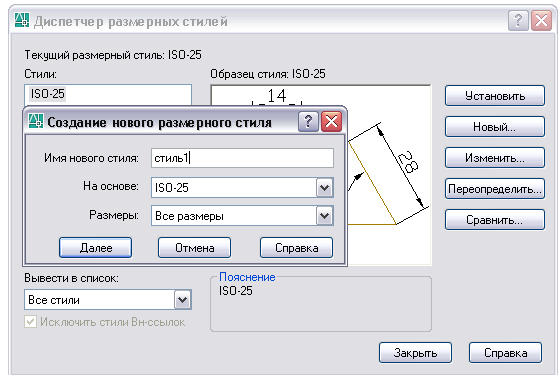Click Справка at the bottom of the manager window
The width and height of the screenshot is (559, 375).
506,353
